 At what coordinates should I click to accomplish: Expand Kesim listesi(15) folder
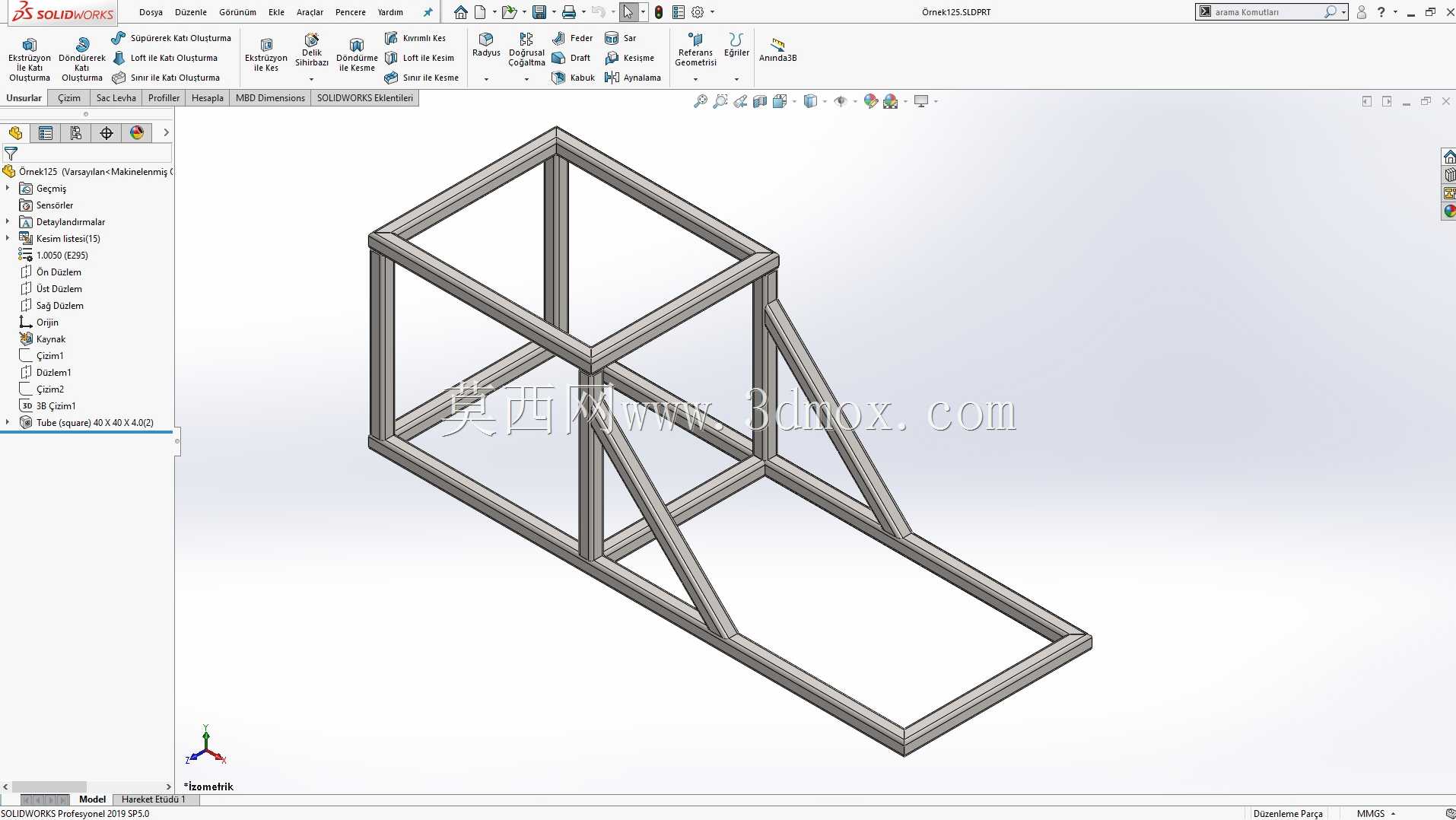pyautogui.click(x=8, y=238)
